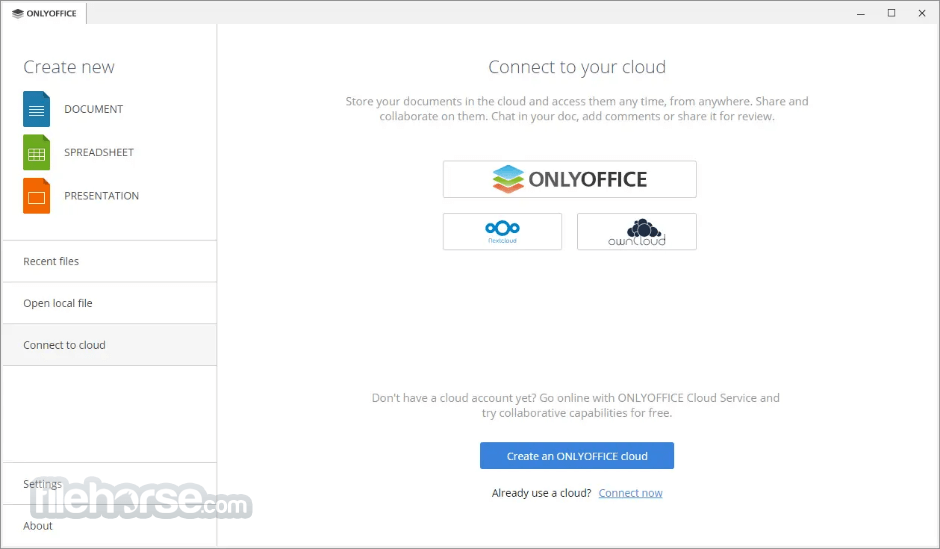Screen dimensions: 940x549
Task: Choose the ONLYOFFICE cloud provider
Action: [570, 179]
